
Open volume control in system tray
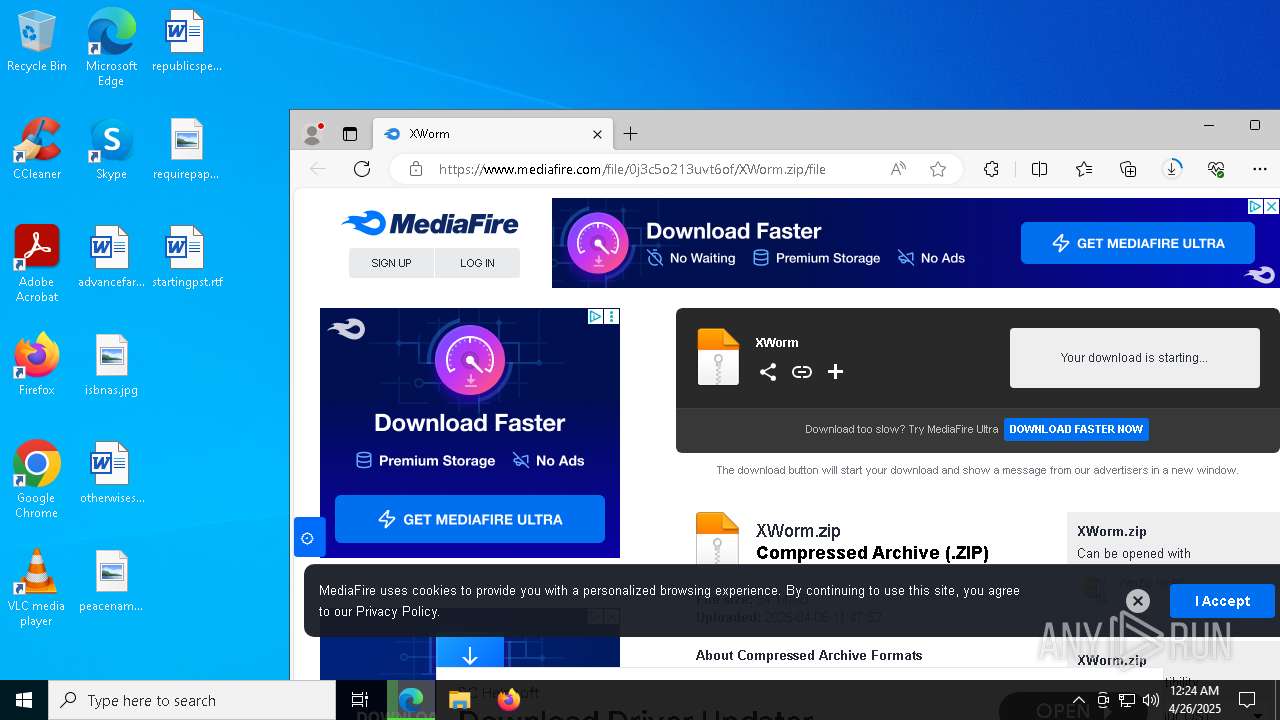coord(1150,700)
